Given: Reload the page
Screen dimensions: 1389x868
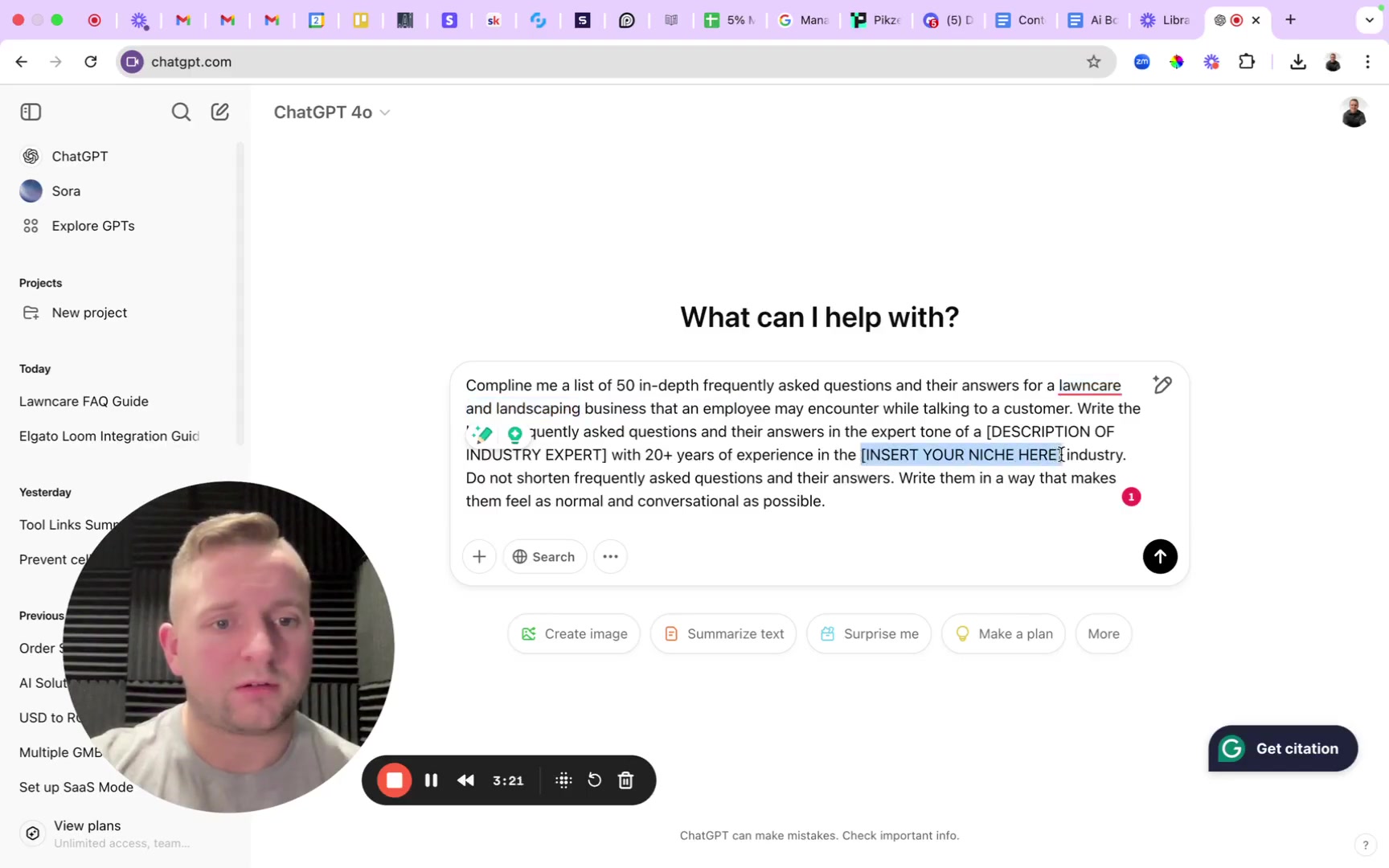Looking at the screenshot, I should click(91, 62).
